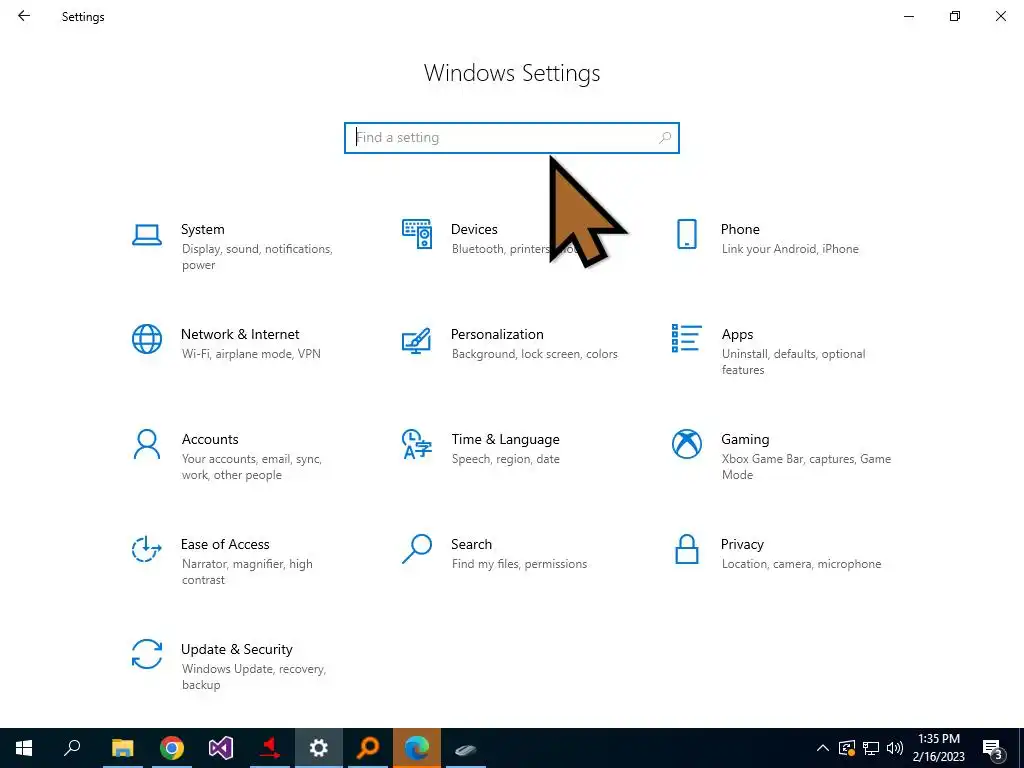Click 'Your accounts, email, sync' description

[x=252, y=467]
